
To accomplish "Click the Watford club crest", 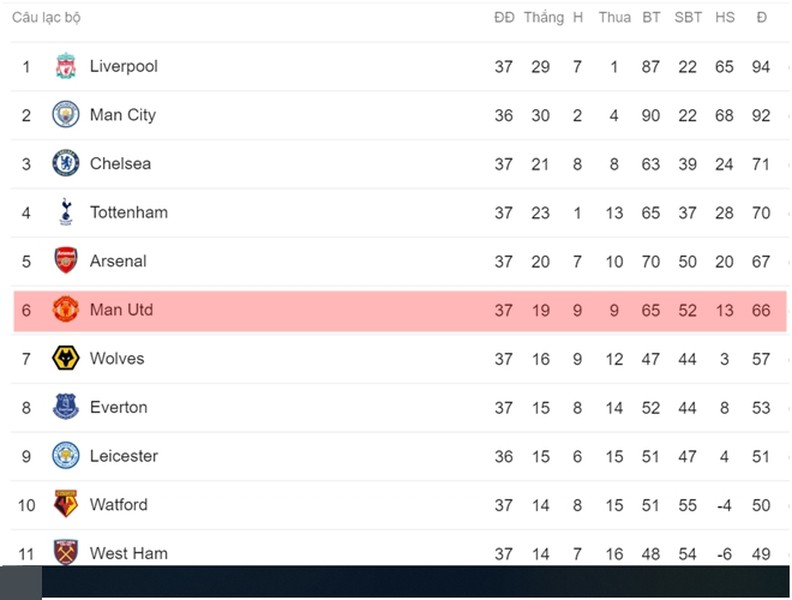I will coord(66,504).
